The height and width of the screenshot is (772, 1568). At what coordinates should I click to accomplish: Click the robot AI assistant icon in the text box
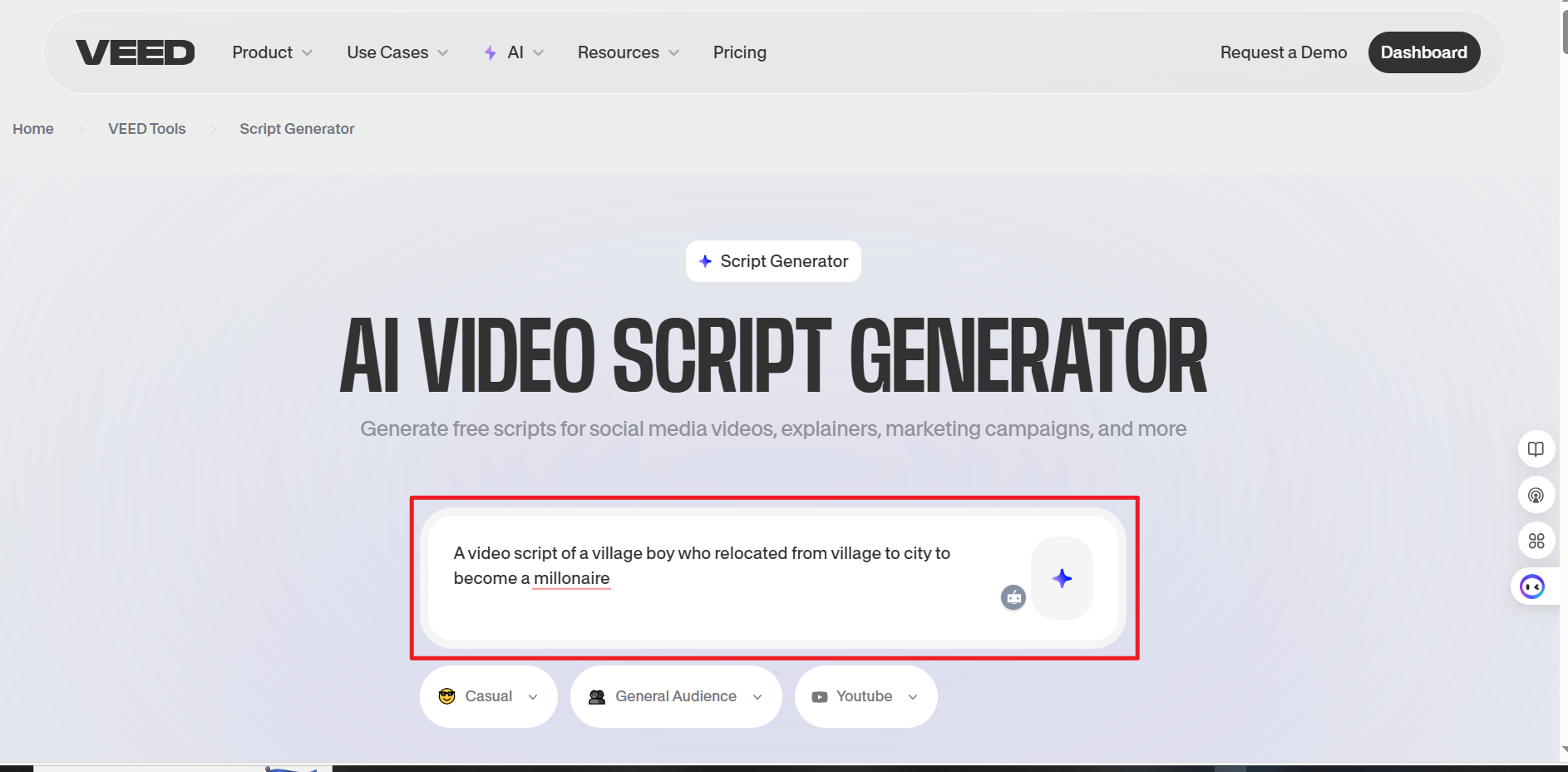pyautogui.click(x=1013, y=597)
